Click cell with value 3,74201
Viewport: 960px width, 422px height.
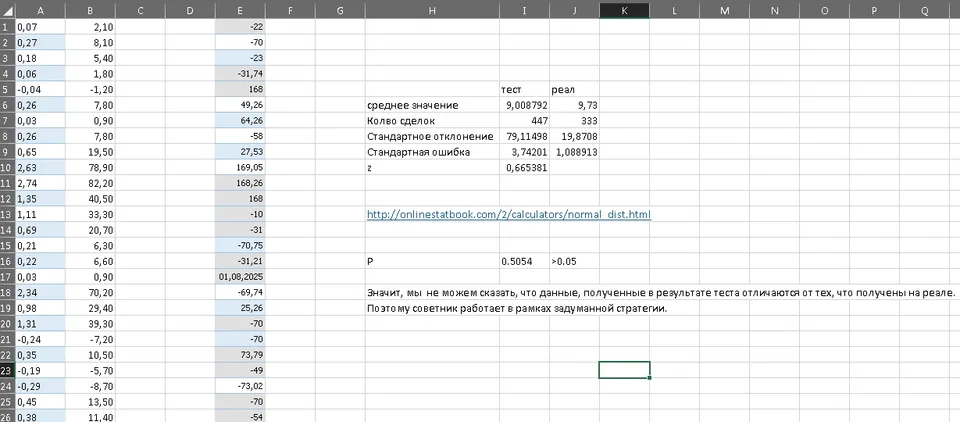tap(525, 152)
